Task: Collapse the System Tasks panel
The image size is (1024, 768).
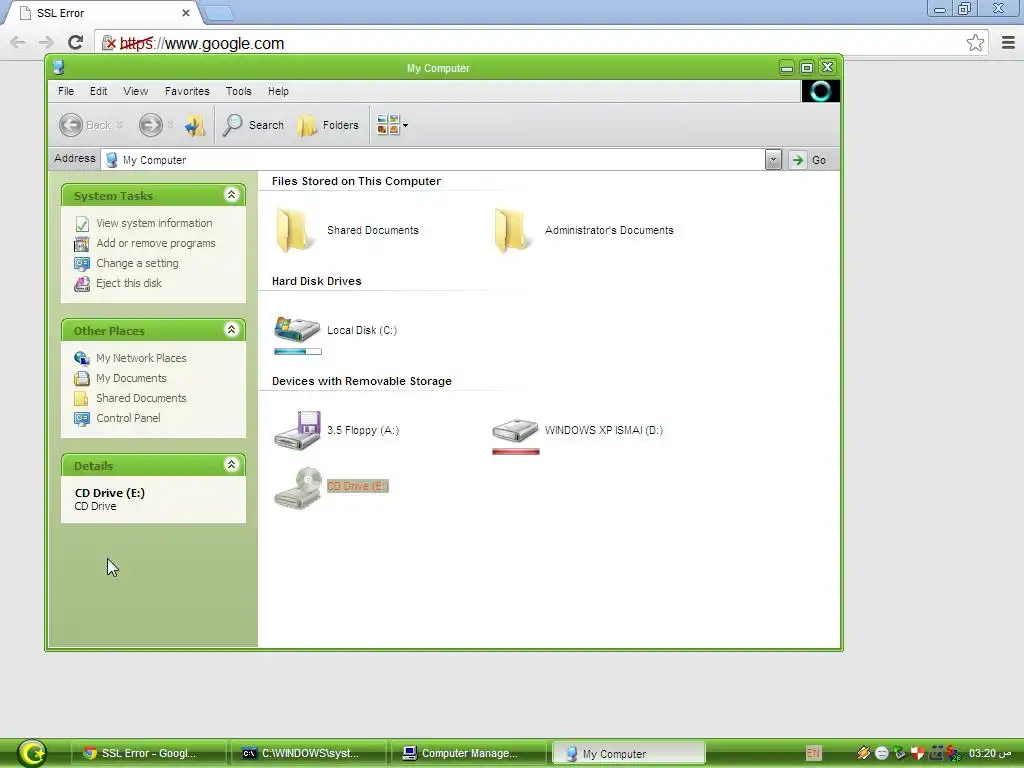Action: click(231, 195)
